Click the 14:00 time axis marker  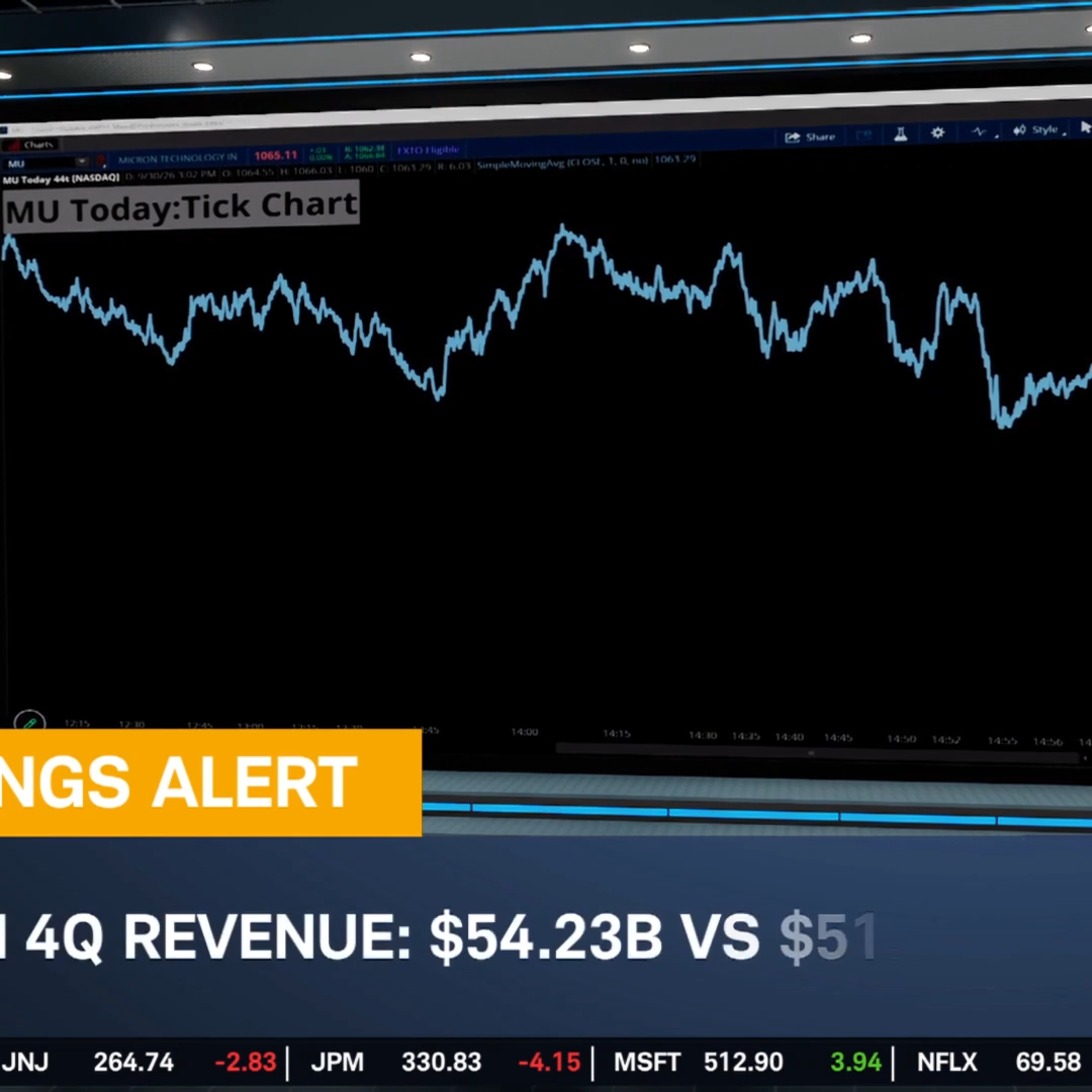[x=525, y=732]
